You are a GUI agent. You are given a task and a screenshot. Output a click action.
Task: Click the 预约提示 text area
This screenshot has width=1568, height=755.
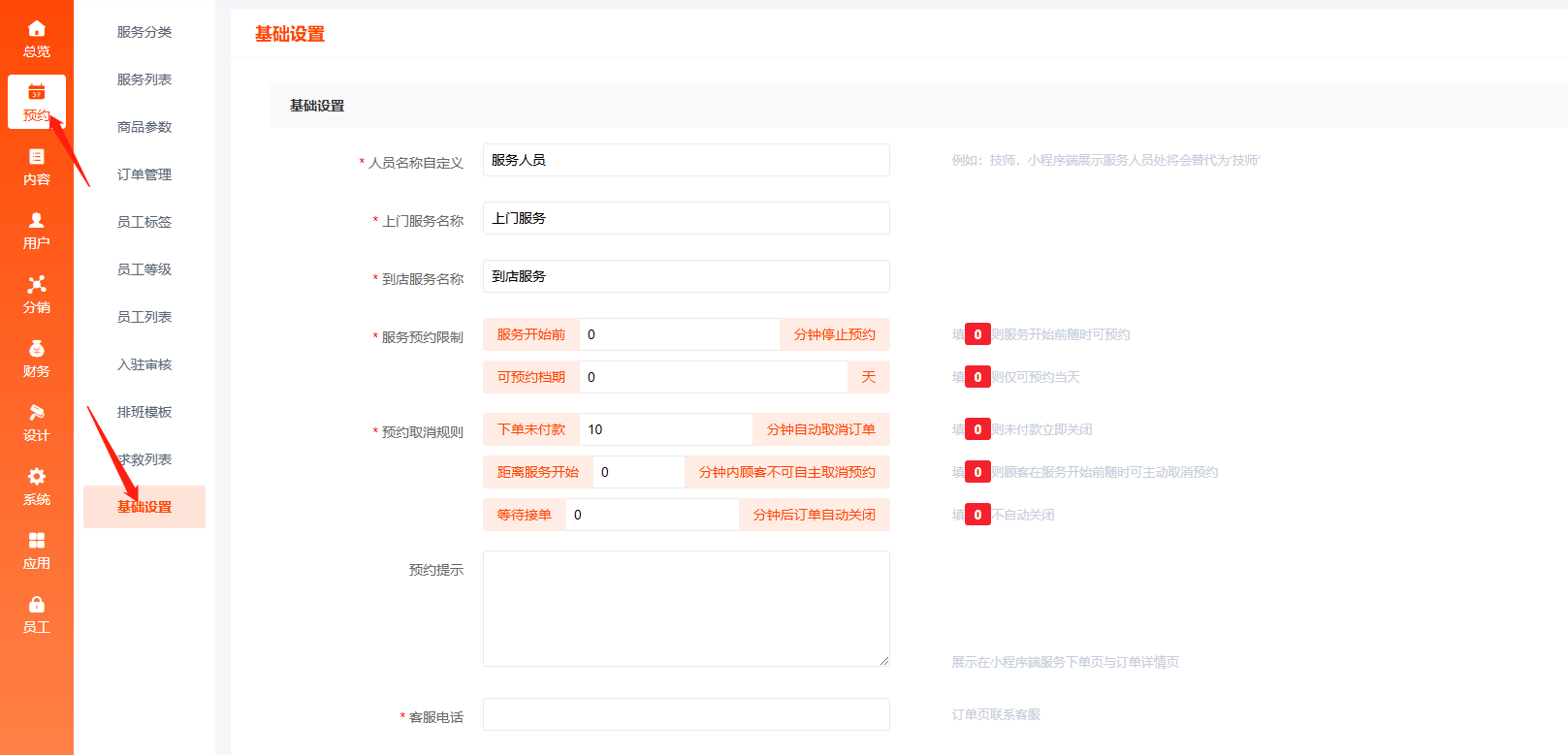click(x=686, y=608)
